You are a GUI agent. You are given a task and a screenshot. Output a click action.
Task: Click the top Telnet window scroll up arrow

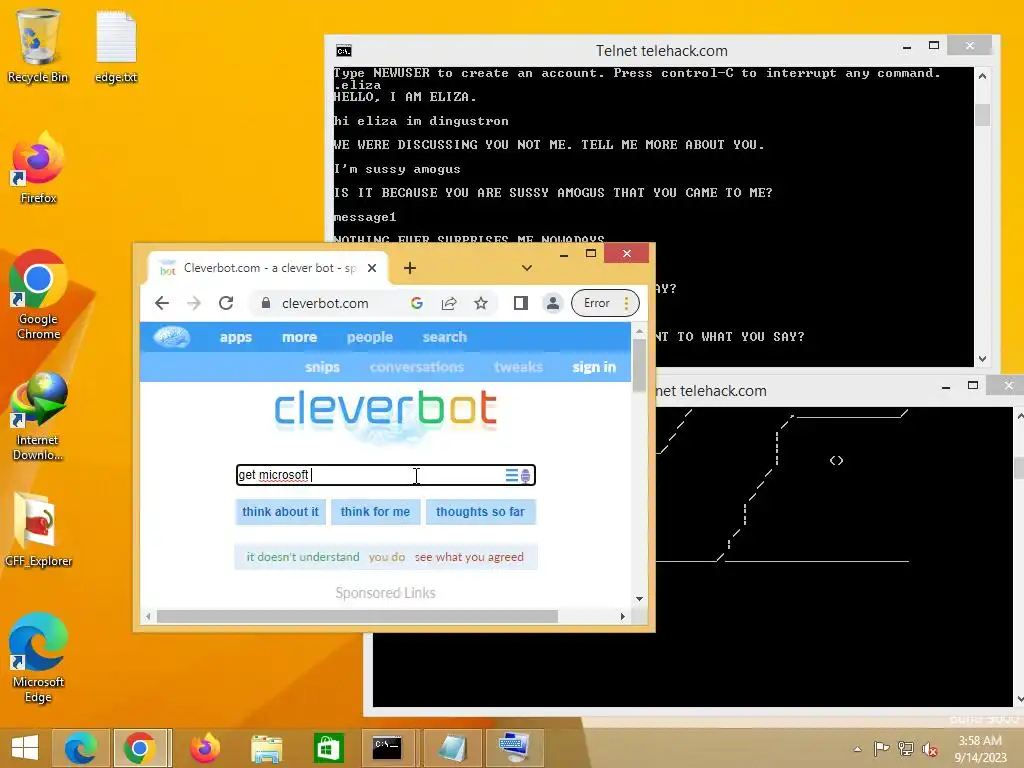pyautogui.click(x=982, y=76)
